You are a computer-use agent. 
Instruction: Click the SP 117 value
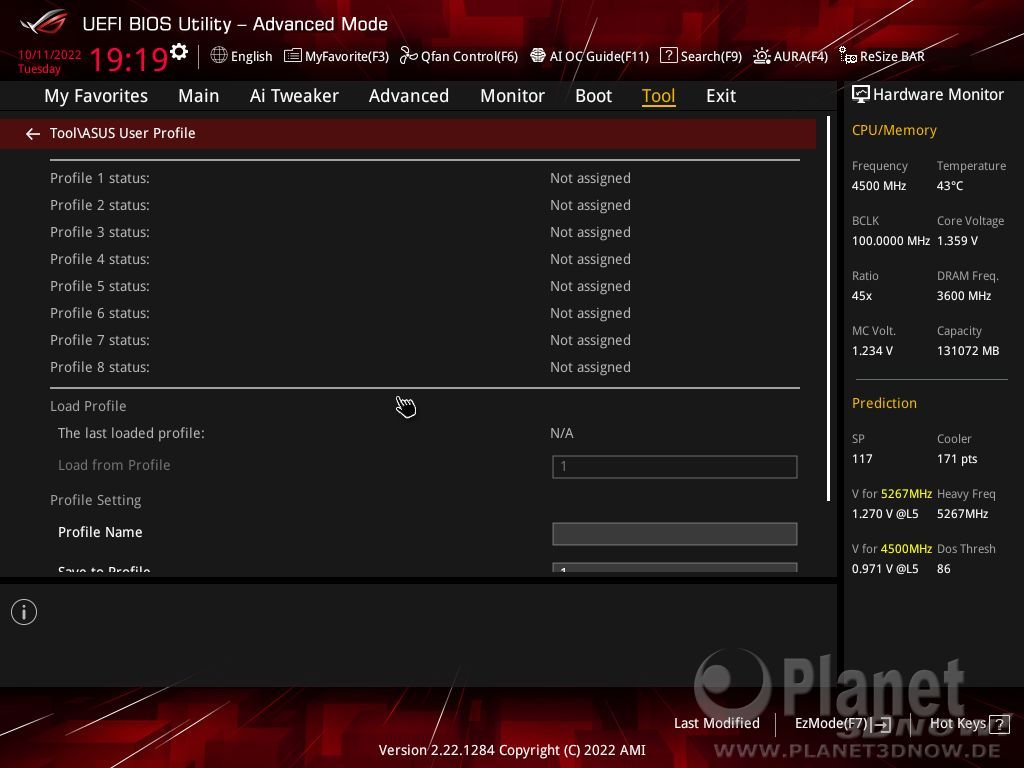coord(862,459)
